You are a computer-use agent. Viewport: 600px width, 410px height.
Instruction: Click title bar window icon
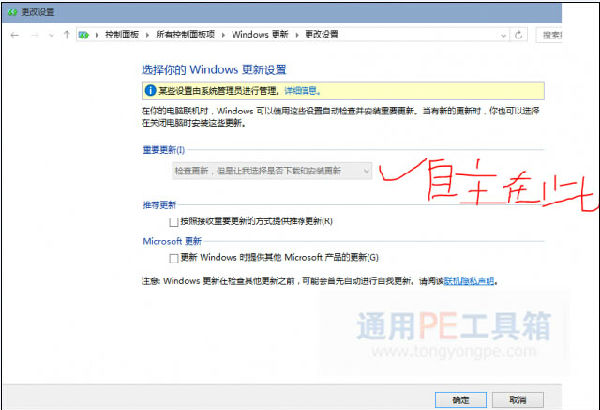(x=12, y=12)
